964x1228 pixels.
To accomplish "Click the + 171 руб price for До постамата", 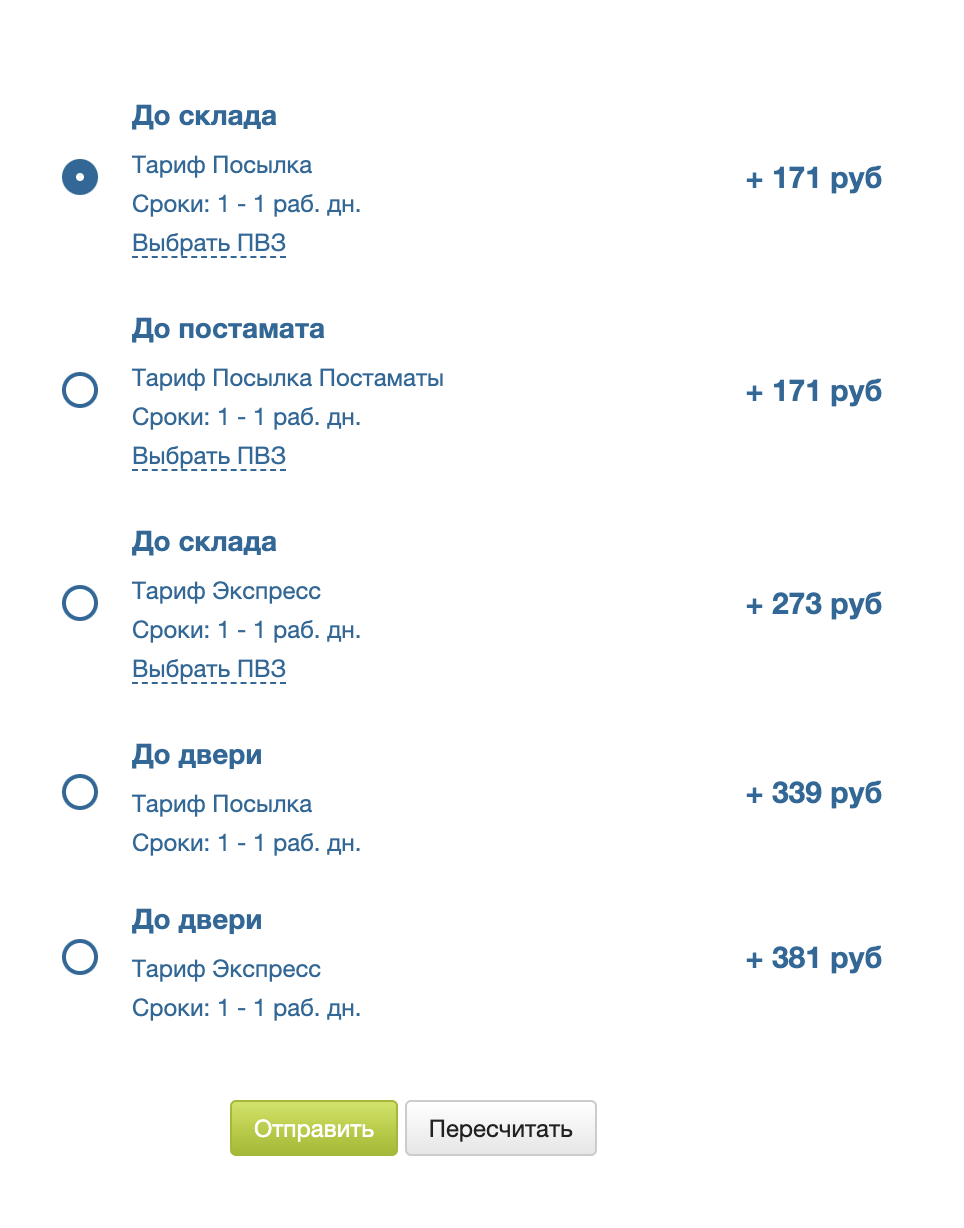I will click(814, 391).
